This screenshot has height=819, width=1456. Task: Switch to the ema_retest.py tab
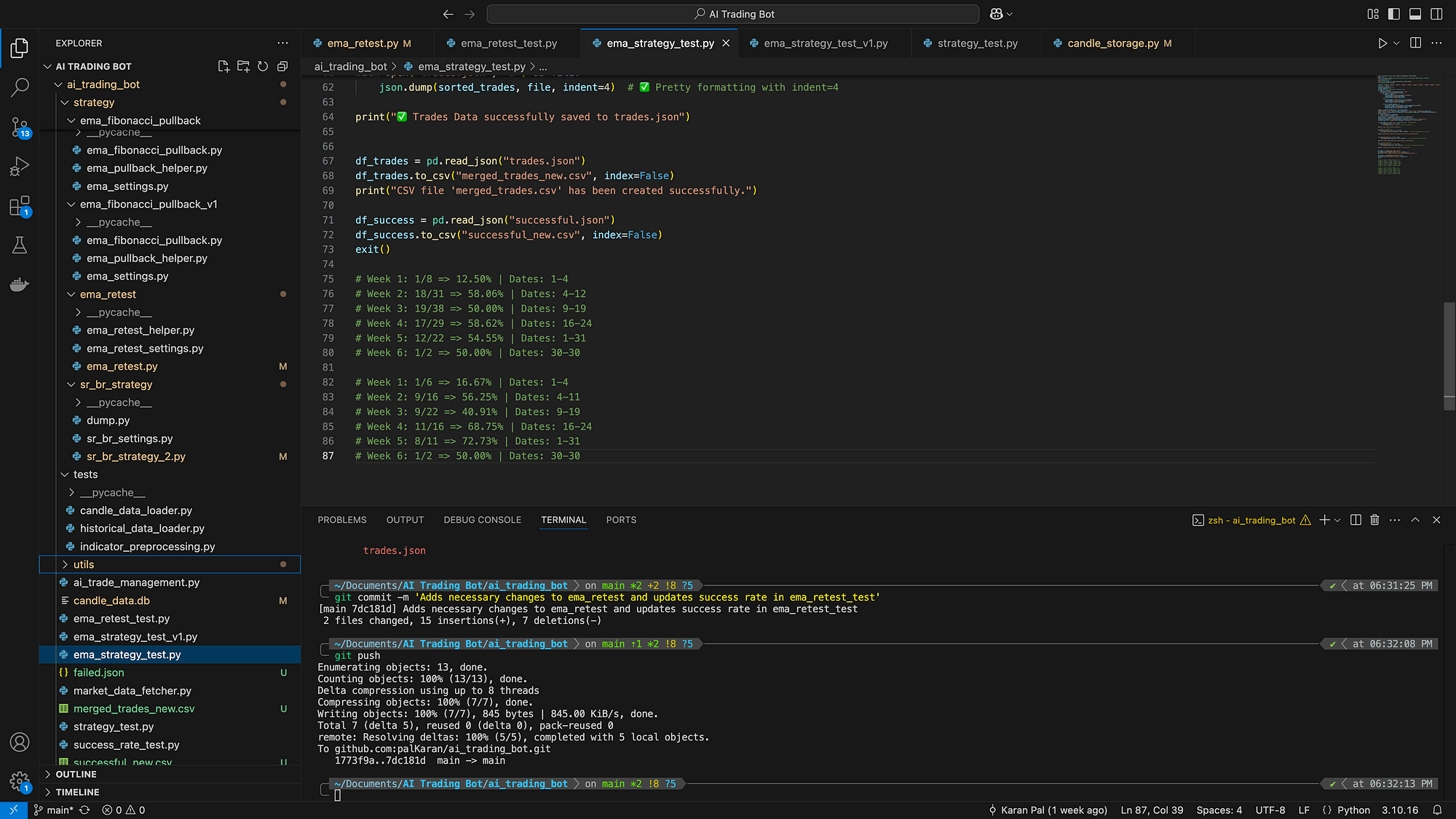(x=368, y=43)
